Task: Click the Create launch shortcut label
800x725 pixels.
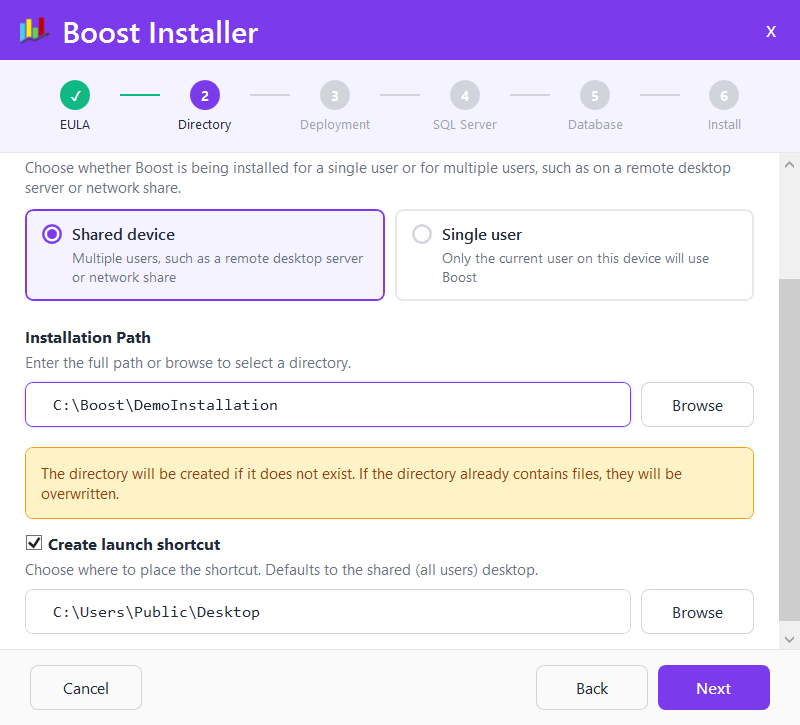Action: click(134, 544)
